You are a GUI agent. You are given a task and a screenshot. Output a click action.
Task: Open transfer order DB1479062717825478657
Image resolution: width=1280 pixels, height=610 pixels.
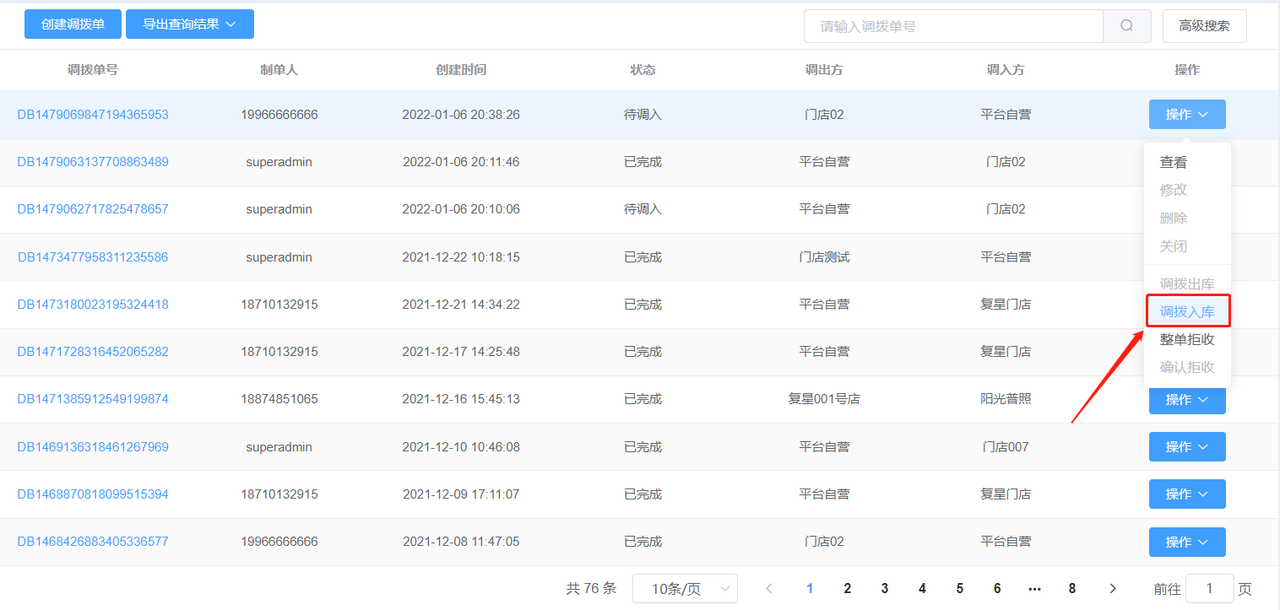click(93, 210)
